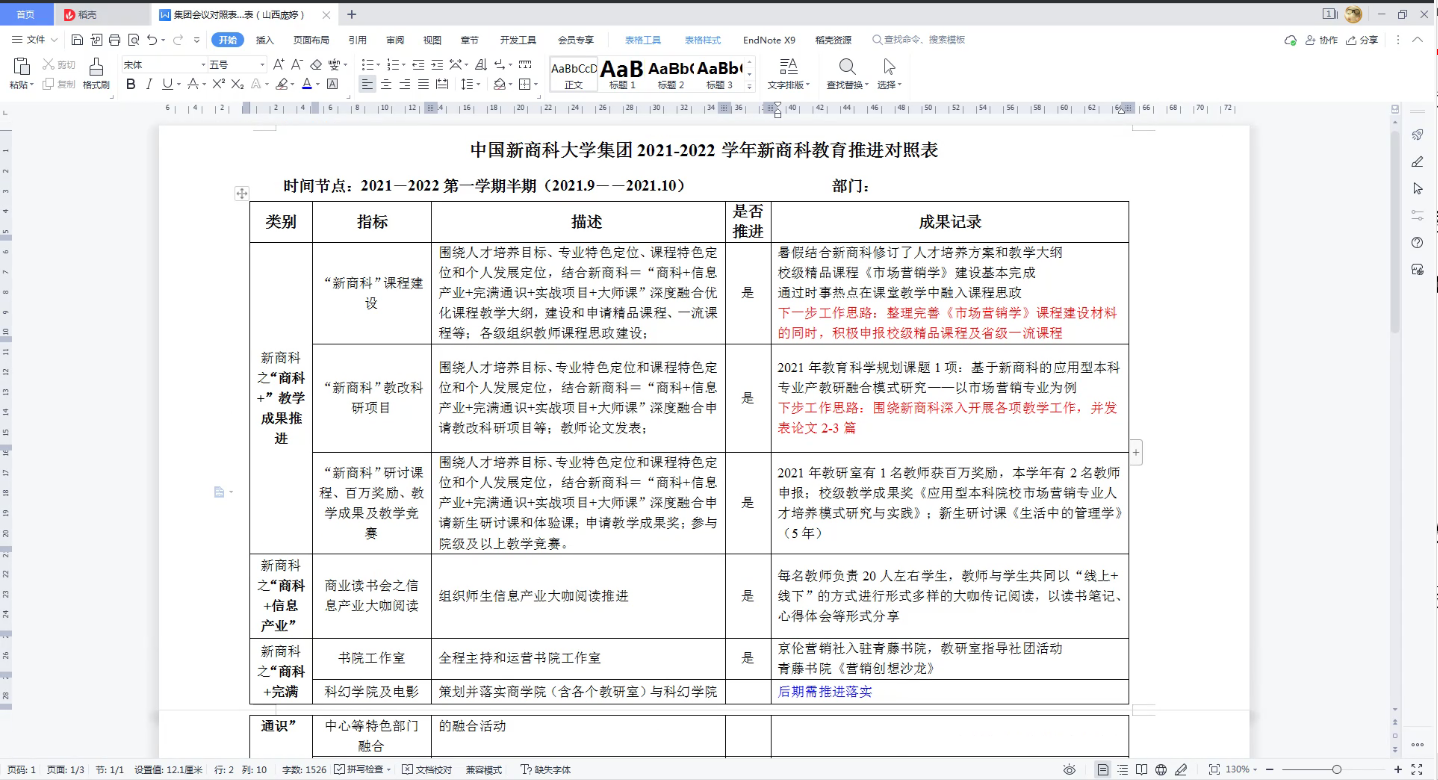
Task: Click the clear formatting eraser icon
Action: click(316, 65)
